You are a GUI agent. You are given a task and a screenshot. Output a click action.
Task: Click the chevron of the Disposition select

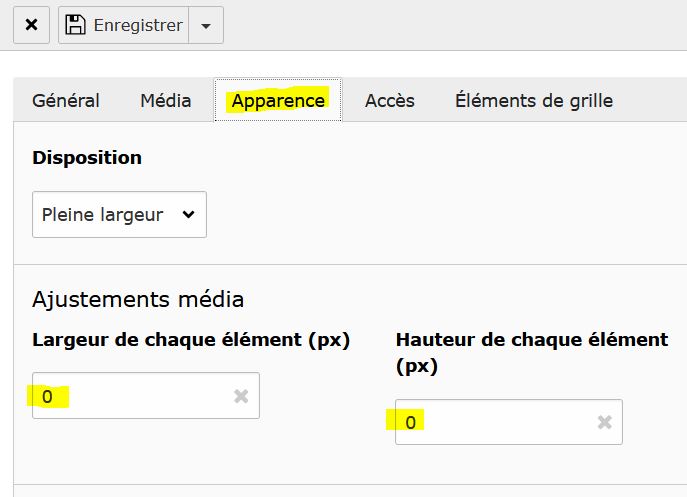[188, 215]
